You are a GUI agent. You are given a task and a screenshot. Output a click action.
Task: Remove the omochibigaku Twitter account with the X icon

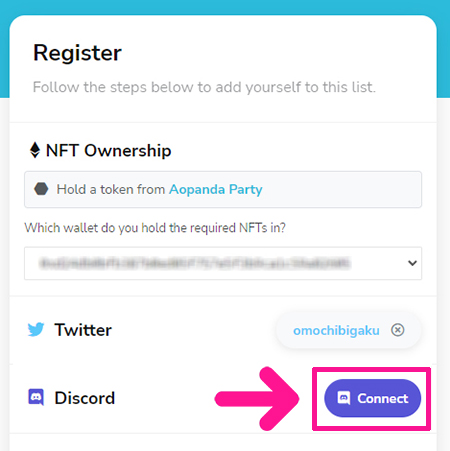(x=398, y=330)
